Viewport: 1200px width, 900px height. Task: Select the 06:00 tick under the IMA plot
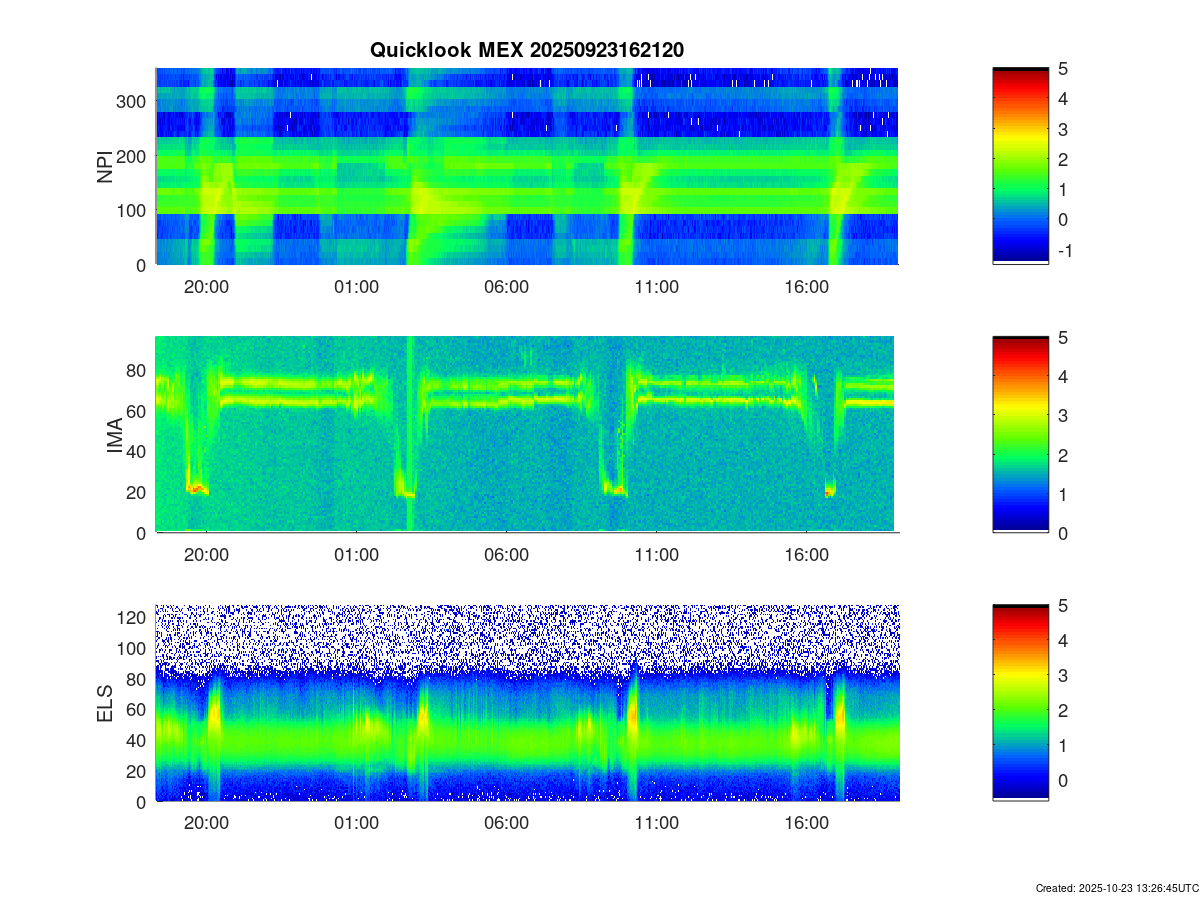[x=506, y=554]
